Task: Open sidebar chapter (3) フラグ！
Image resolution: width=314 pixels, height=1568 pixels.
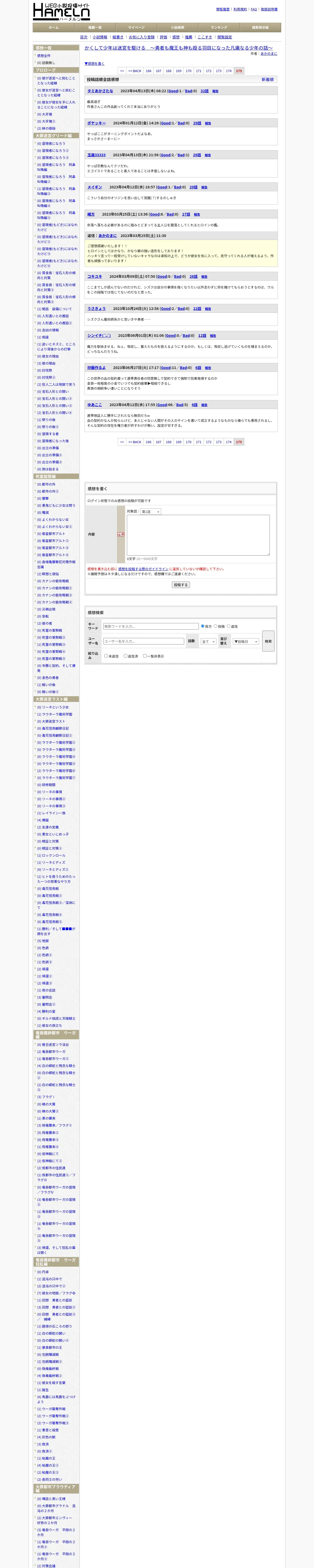Action: point(46,1097)
